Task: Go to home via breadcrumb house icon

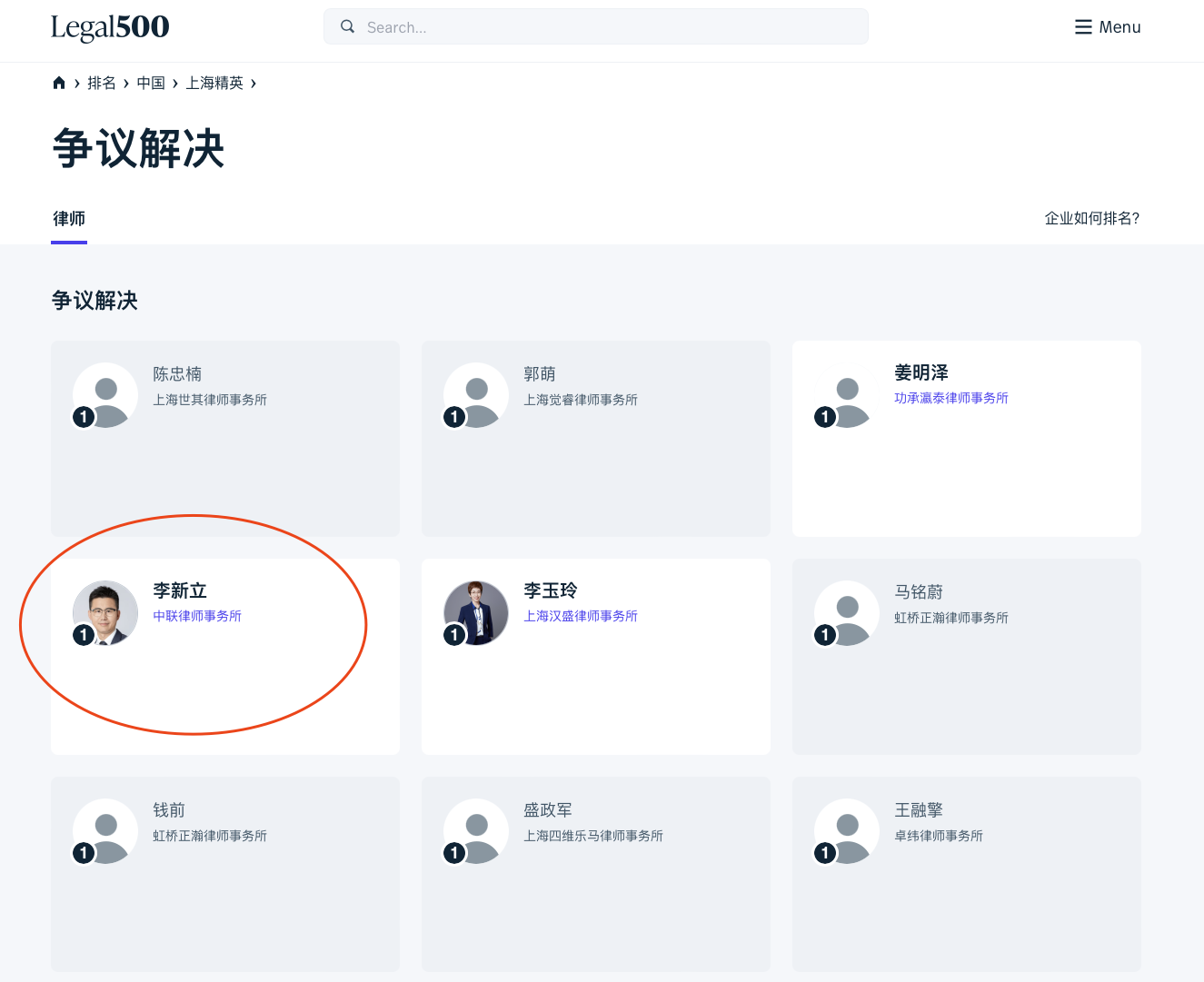Action: point(59,83)
